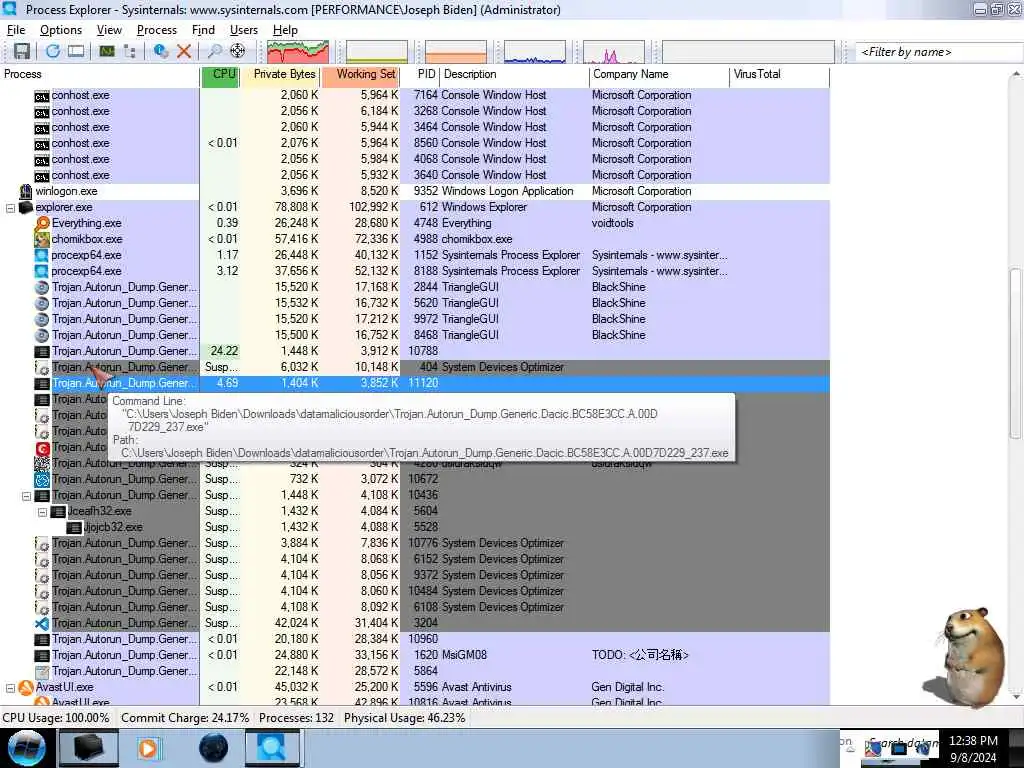
Task: Open the media player taskbar icon
Action: coord(149,748)
